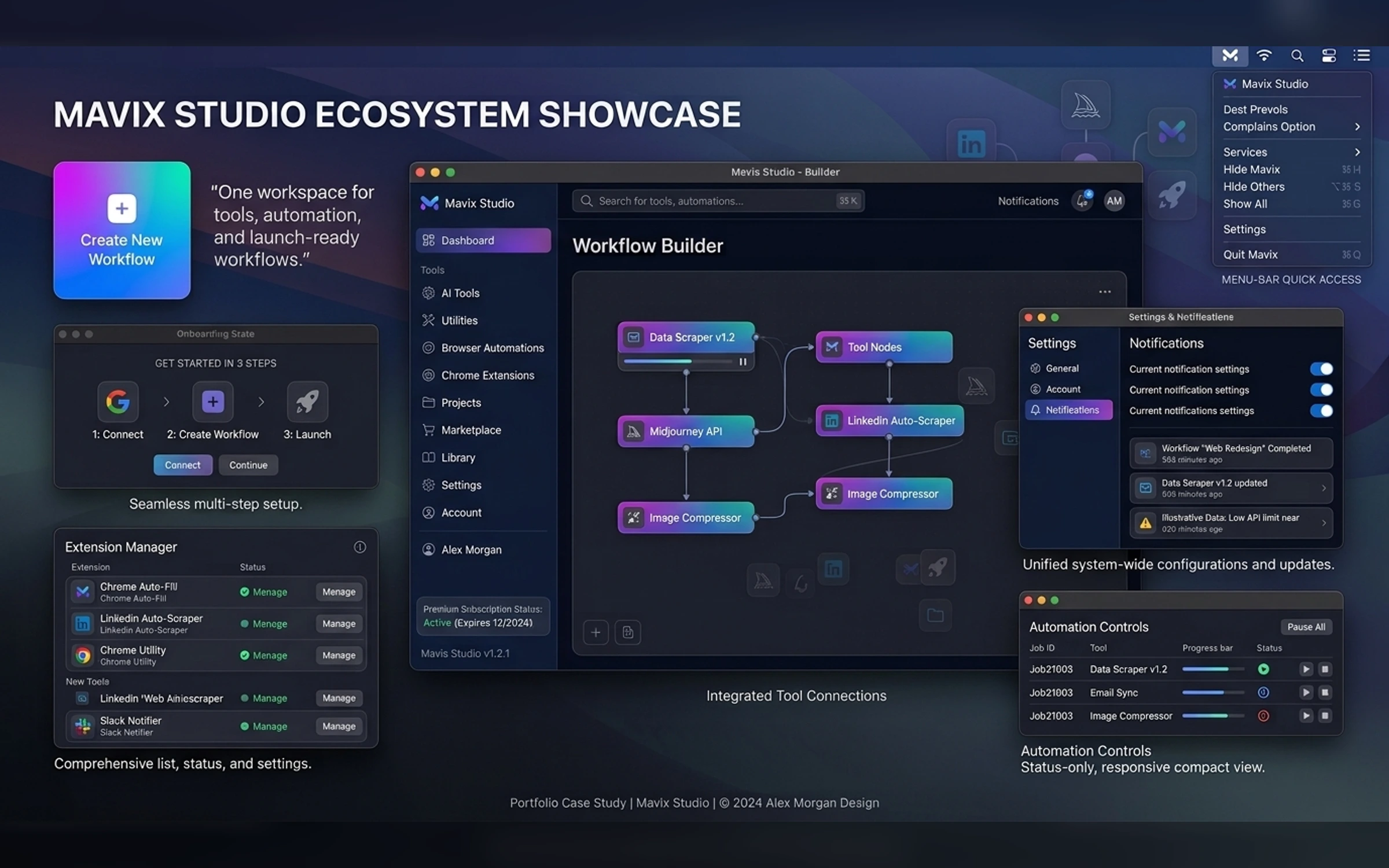Click the plus icon for Create Workflow step

click(x=212, y=401)
